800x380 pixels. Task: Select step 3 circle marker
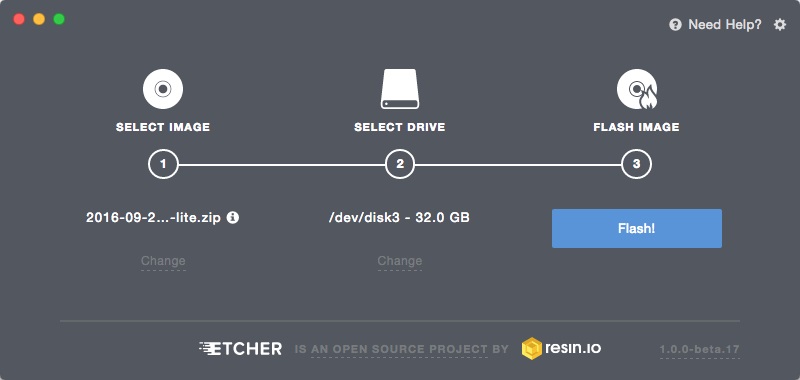coord(636,164)
